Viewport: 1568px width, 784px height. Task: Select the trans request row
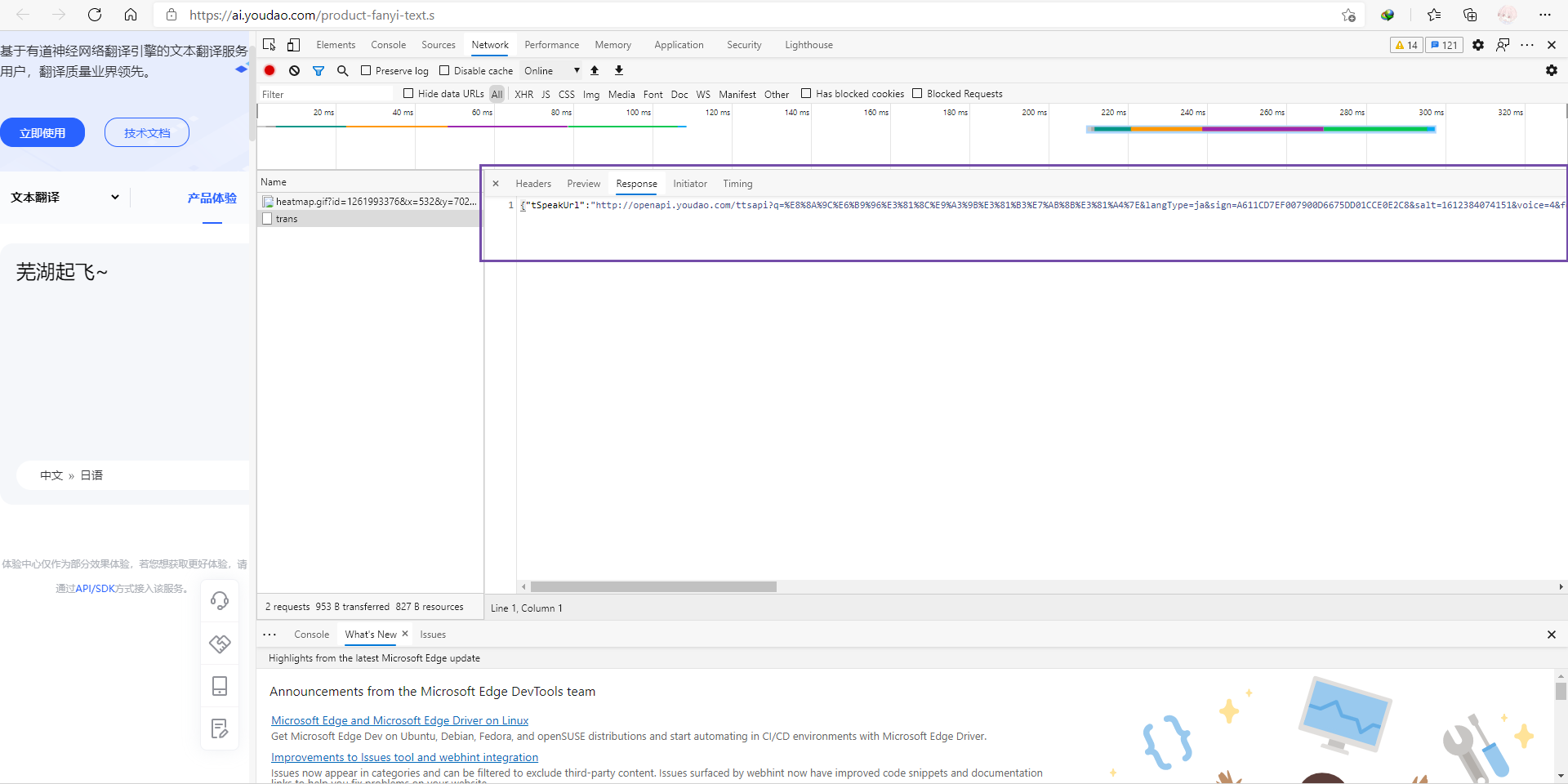pos(369,218)
